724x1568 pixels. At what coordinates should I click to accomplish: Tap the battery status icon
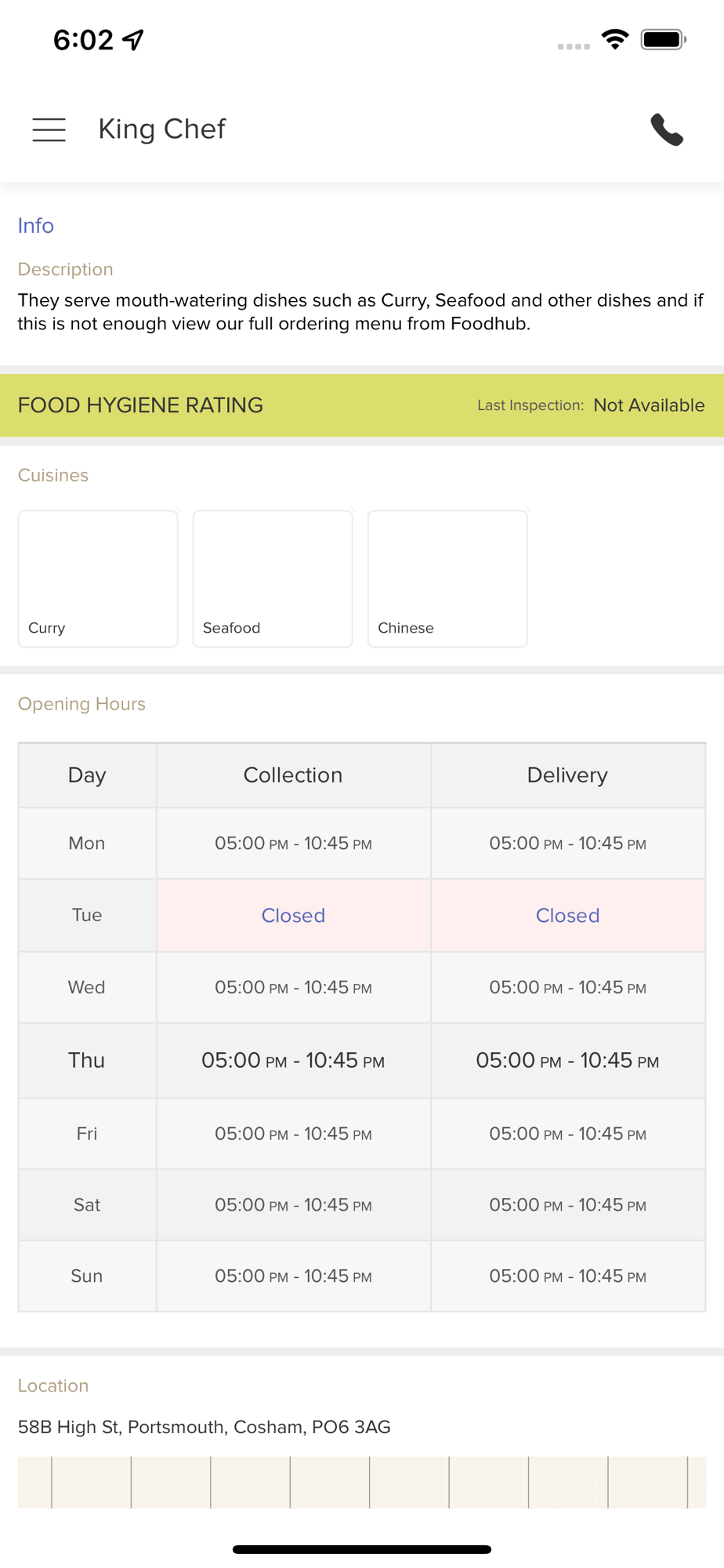[x=663, y=39]
